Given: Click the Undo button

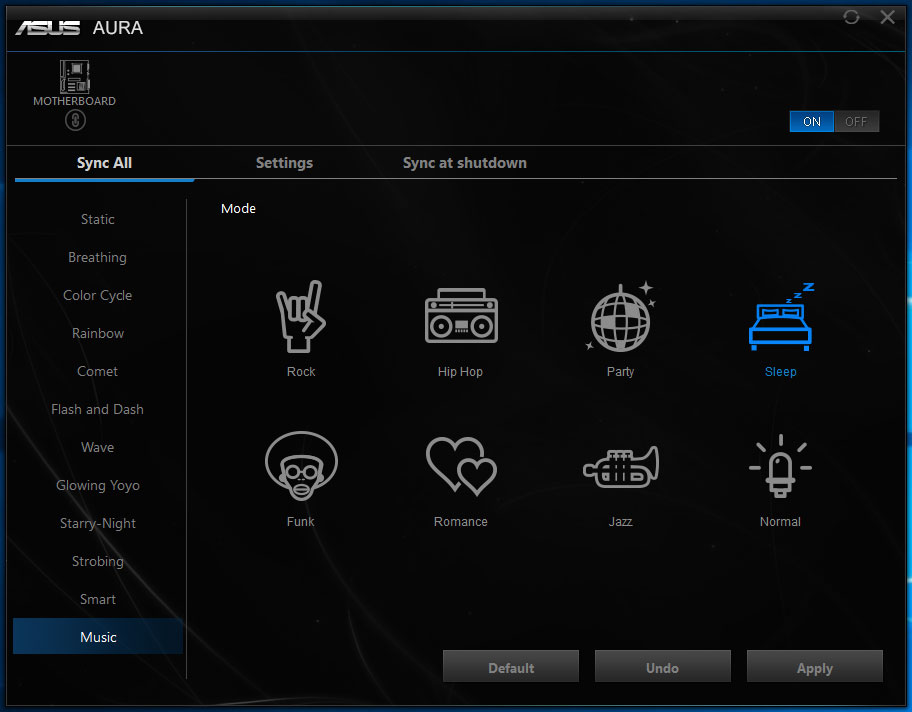Looking at the screenshot, I should 662,667.
